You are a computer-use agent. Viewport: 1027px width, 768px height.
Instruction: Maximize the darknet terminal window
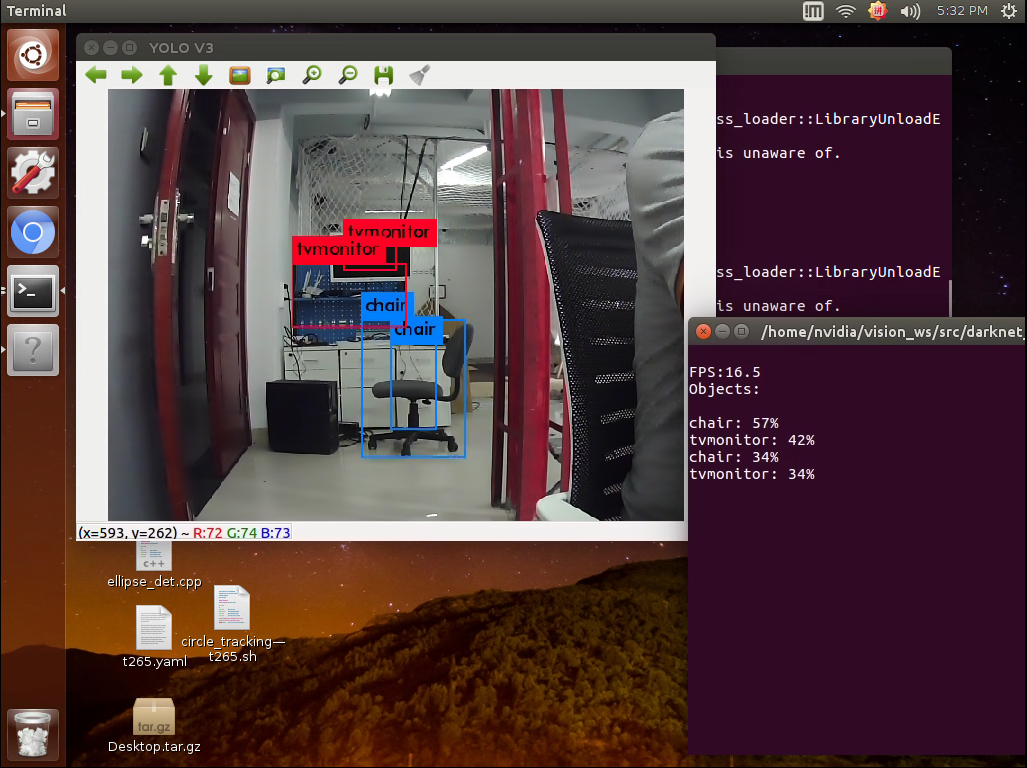point(741,331)
